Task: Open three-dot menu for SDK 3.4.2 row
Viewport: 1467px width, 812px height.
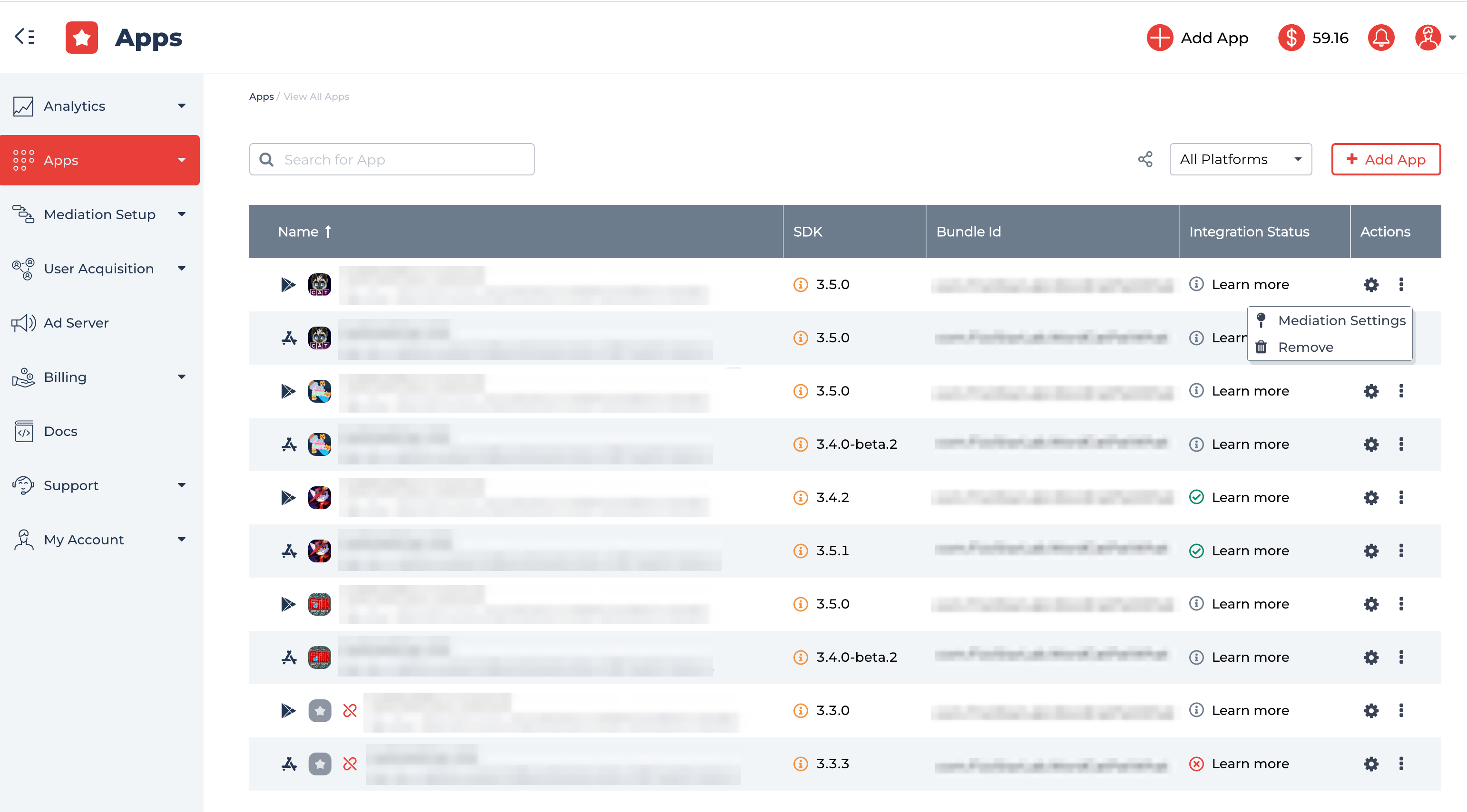Action: click(x=1401, y=497)
